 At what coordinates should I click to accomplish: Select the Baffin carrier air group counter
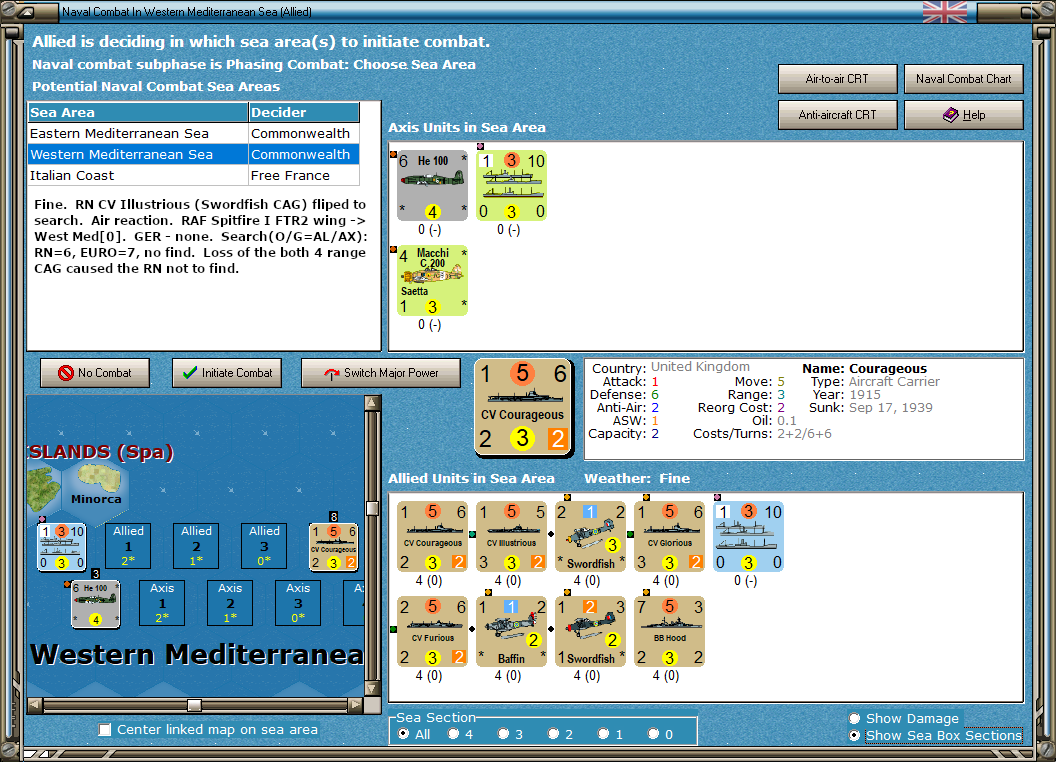pos(511,631)
